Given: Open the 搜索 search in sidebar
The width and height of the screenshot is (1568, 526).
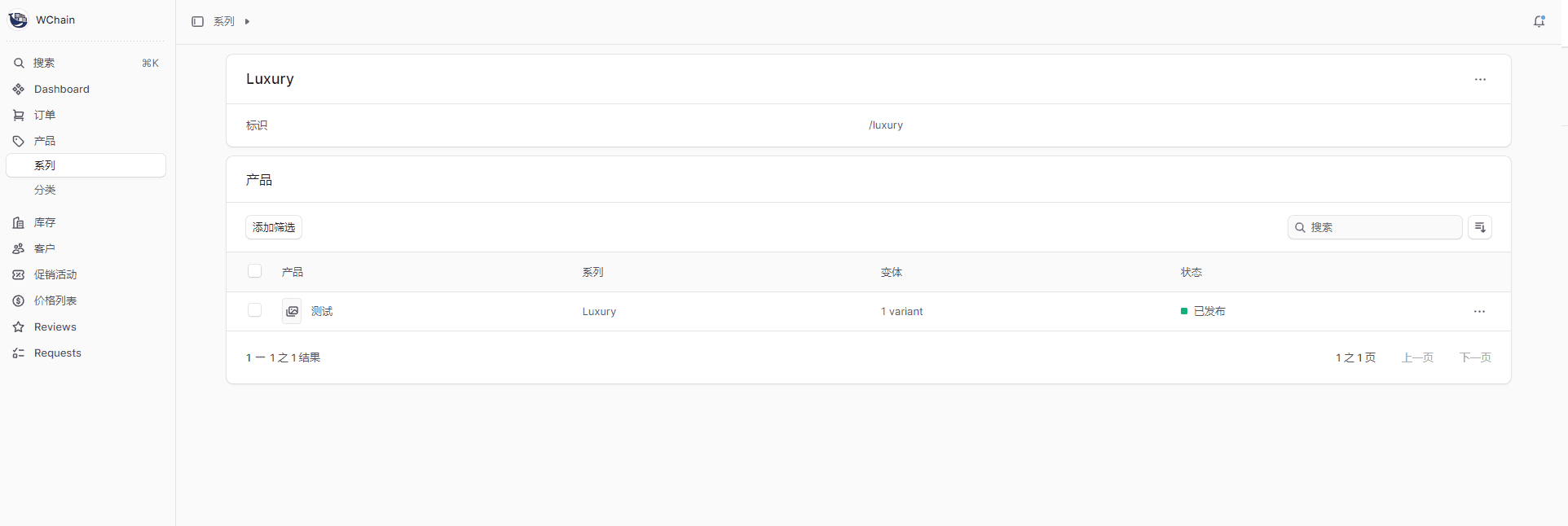Looking at the screenshot, I should pyautogui.click(x=44, y=63).
